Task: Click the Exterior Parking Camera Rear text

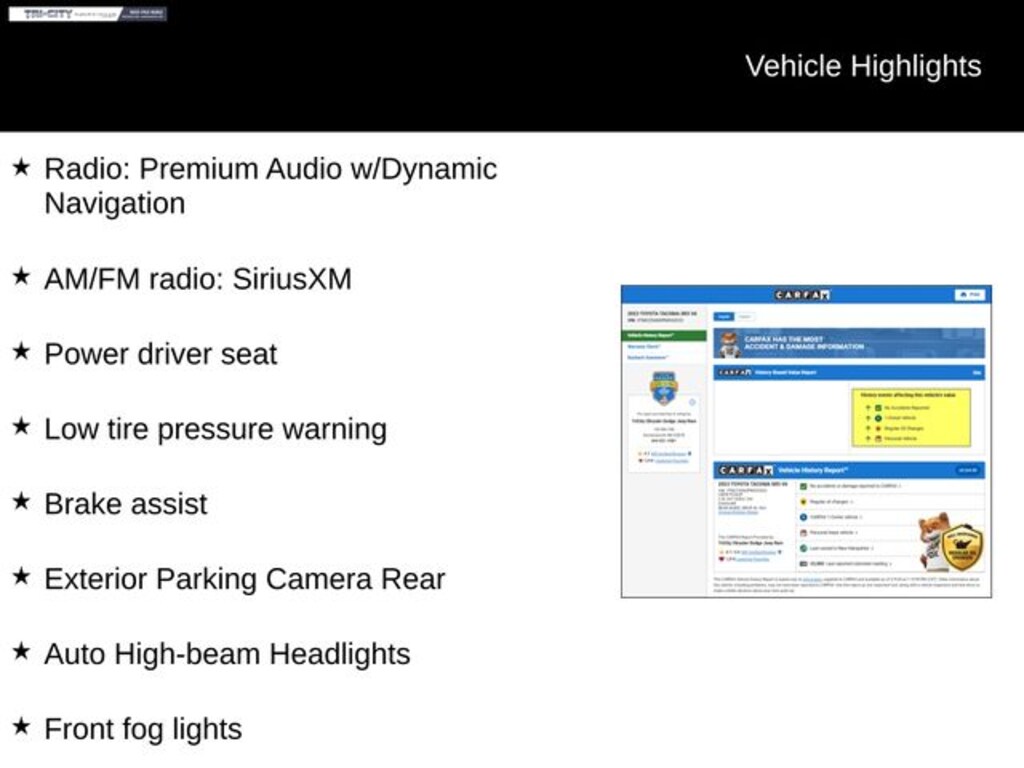Action: coord(244,579)
